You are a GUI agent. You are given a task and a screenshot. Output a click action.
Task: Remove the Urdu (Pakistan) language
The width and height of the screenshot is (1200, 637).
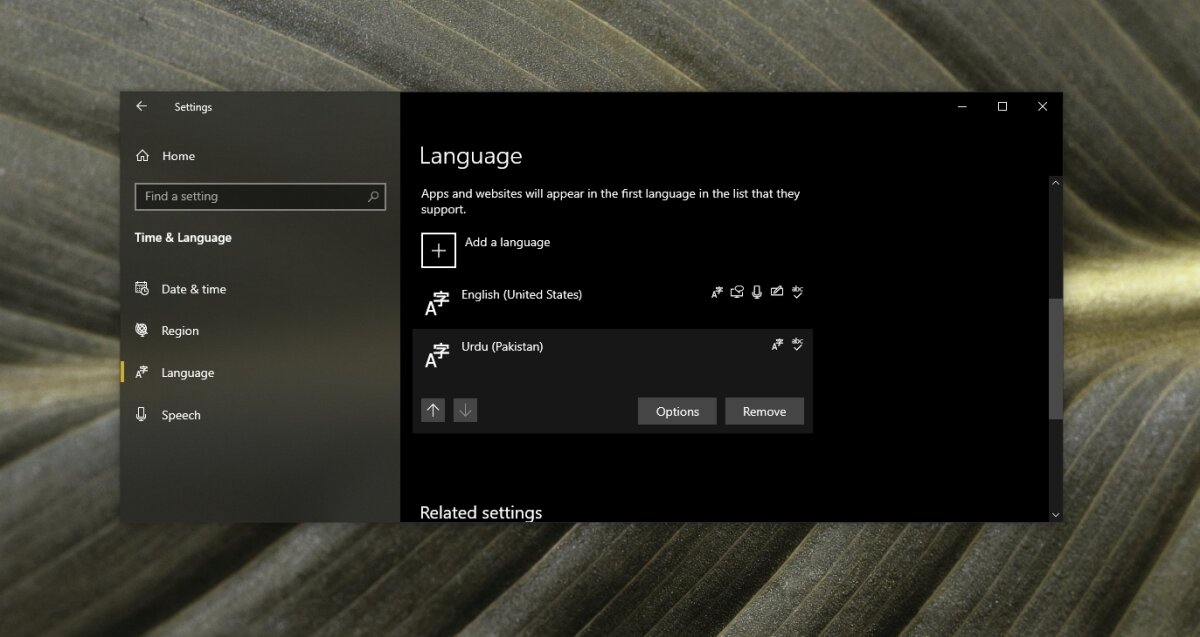coord(764,411)
